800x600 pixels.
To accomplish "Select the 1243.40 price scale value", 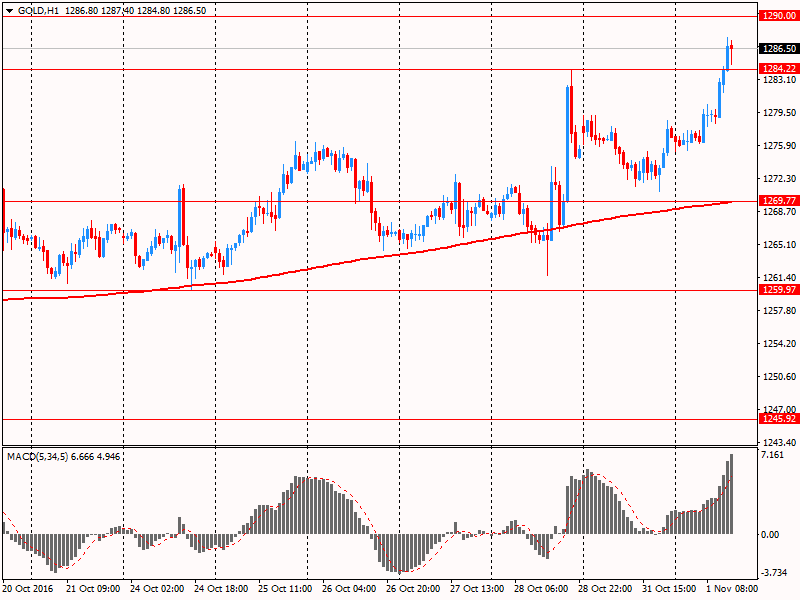I will (x=779, y=442).
